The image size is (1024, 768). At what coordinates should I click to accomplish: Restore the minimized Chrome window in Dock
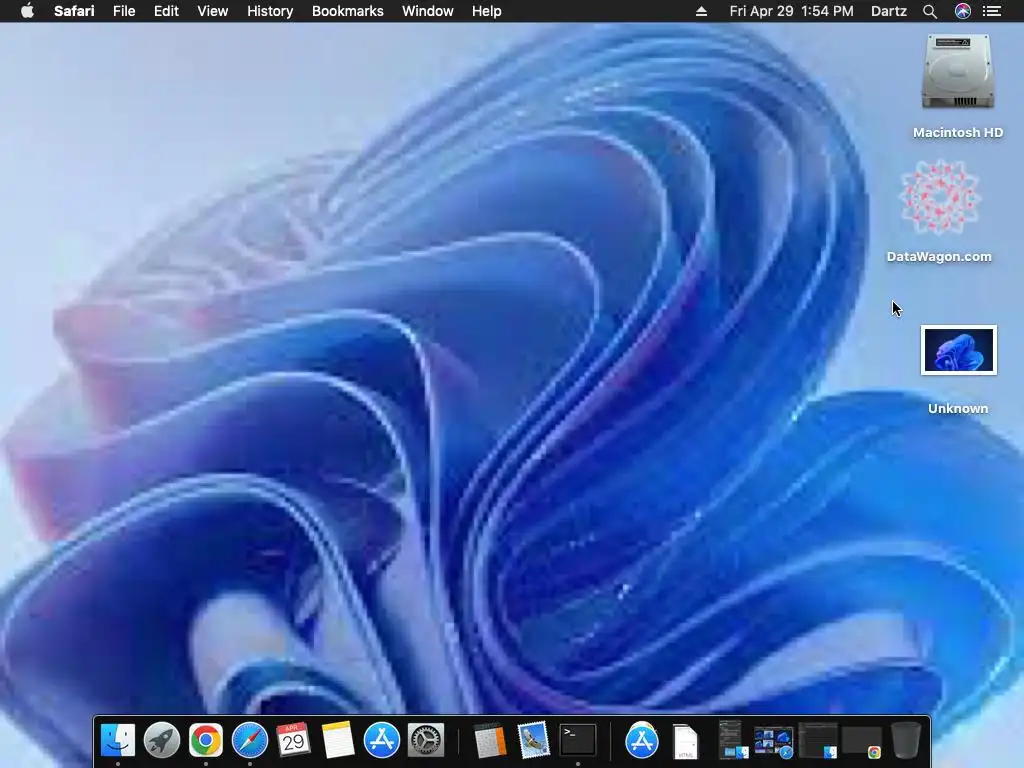(861, 742)
